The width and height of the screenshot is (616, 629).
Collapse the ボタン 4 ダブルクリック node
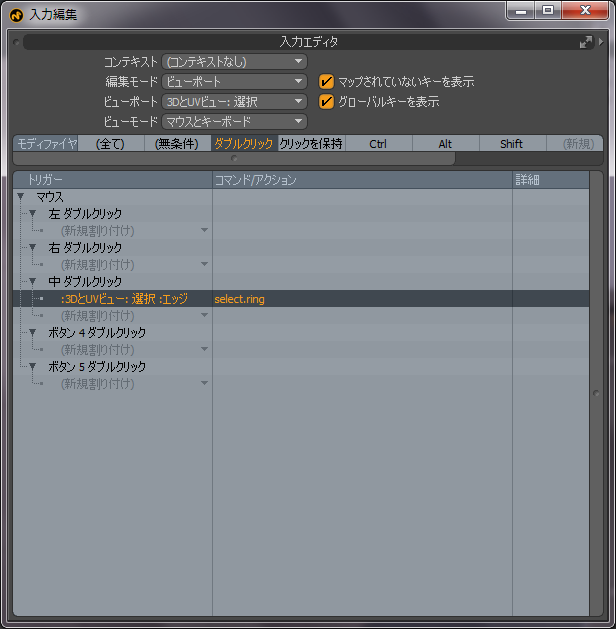(33, 333)
